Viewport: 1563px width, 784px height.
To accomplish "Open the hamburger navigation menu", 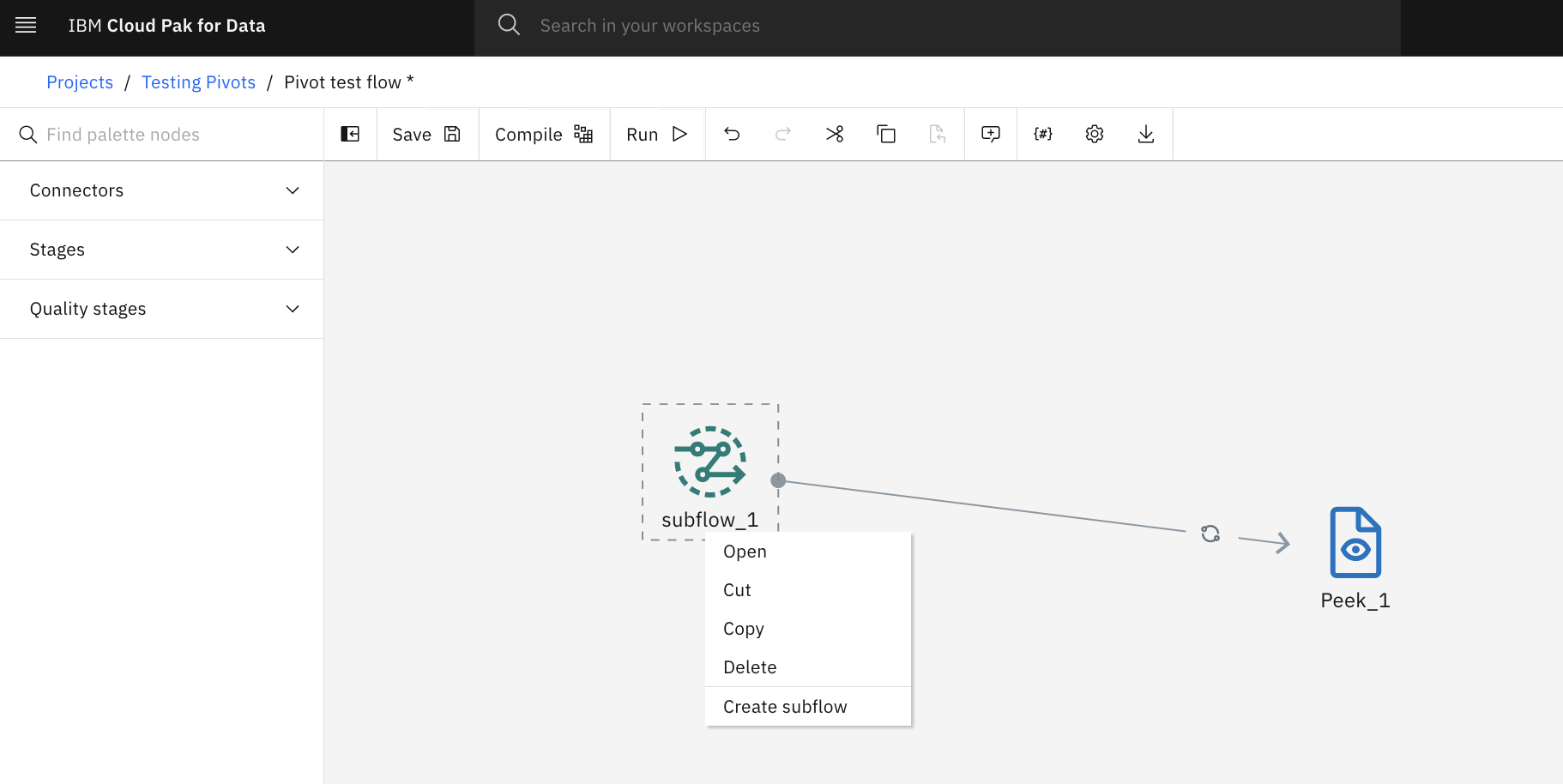I will click(26, 25).
